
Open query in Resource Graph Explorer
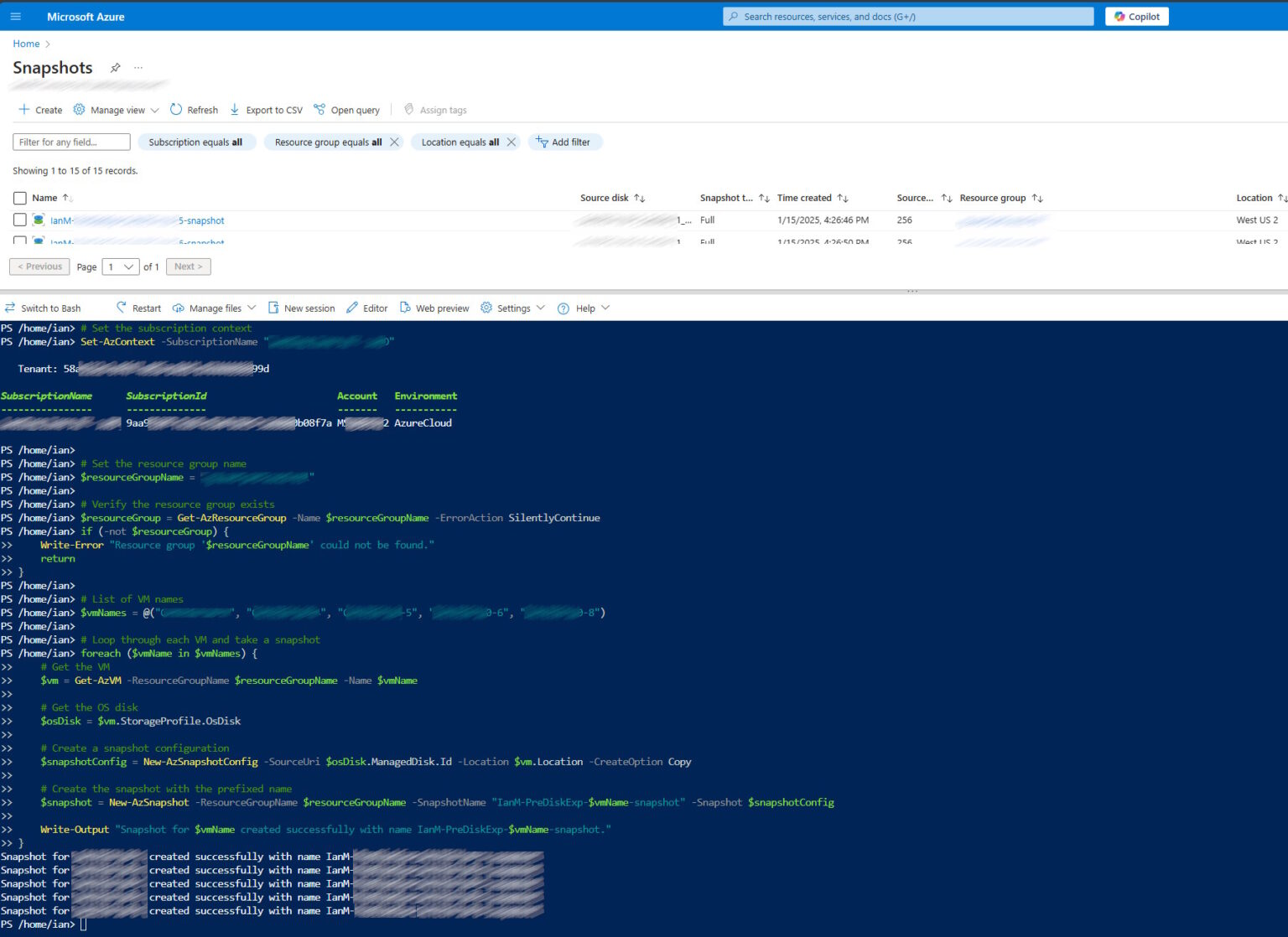[346, 110]
